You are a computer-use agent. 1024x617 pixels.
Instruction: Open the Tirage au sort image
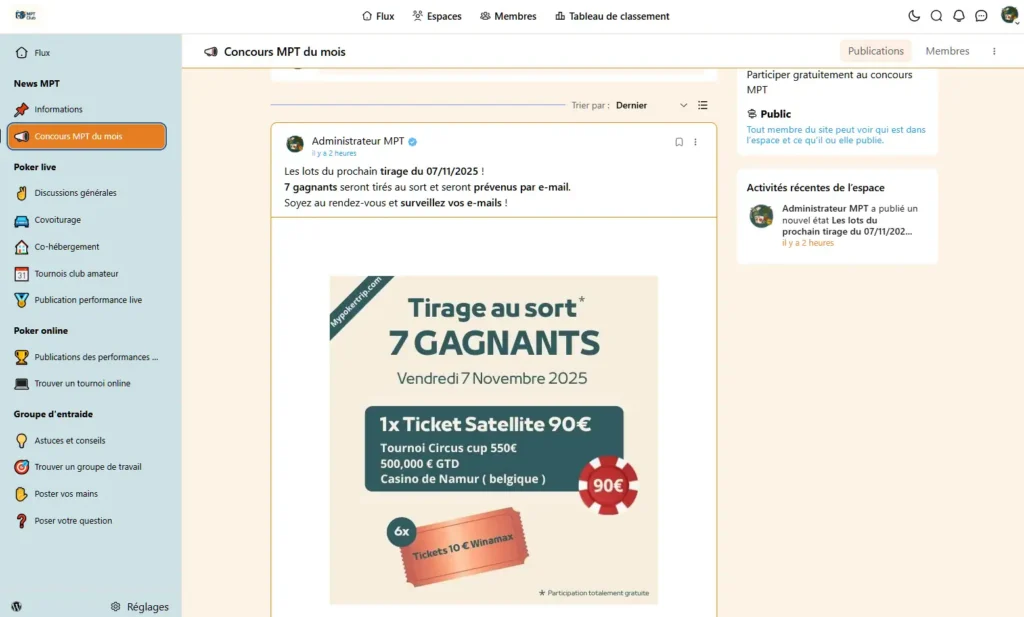click(493, 439)
